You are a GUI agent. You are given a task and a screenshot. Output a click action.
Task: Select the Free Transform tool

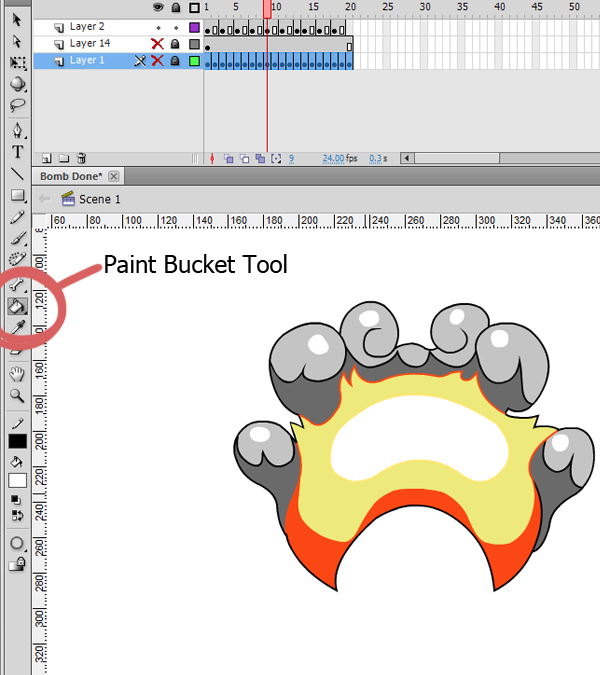point(17,63)
